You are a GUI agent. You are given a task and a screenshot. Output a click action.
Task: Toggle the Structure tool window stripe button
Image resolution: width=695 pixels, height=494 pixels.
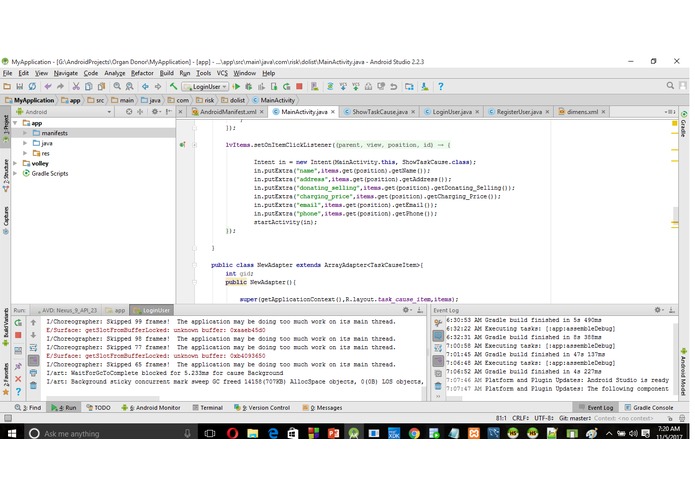pos(5,175)
